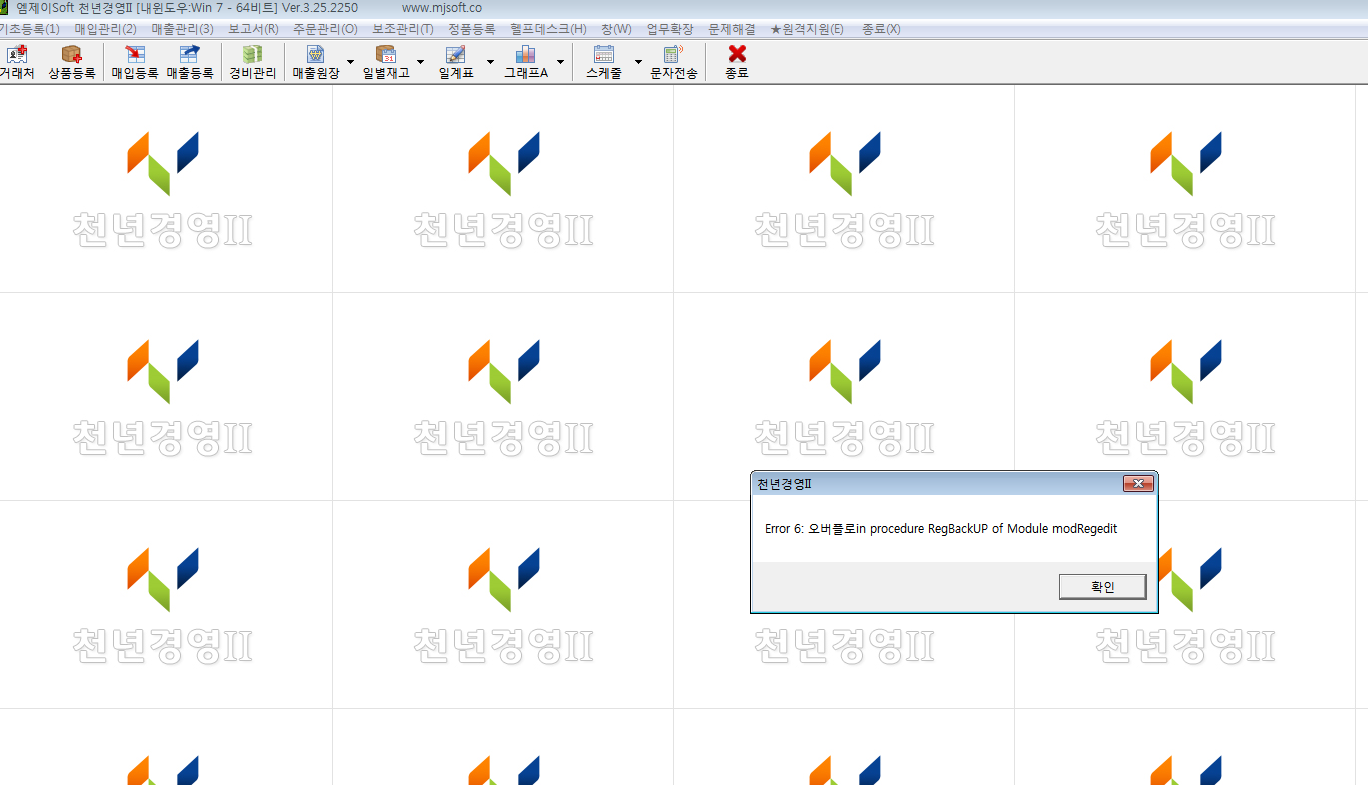Click 확인 in the error dialog
The width and height of the screenshot is (1368, 785).
(1102, 587)
